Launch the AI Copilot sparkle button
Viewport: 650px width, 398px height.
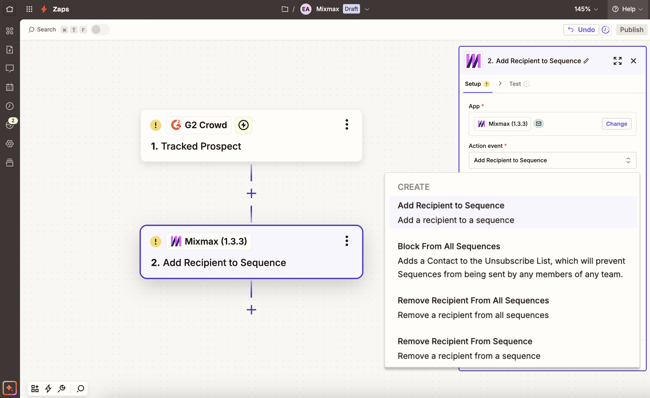pos(10,388)
